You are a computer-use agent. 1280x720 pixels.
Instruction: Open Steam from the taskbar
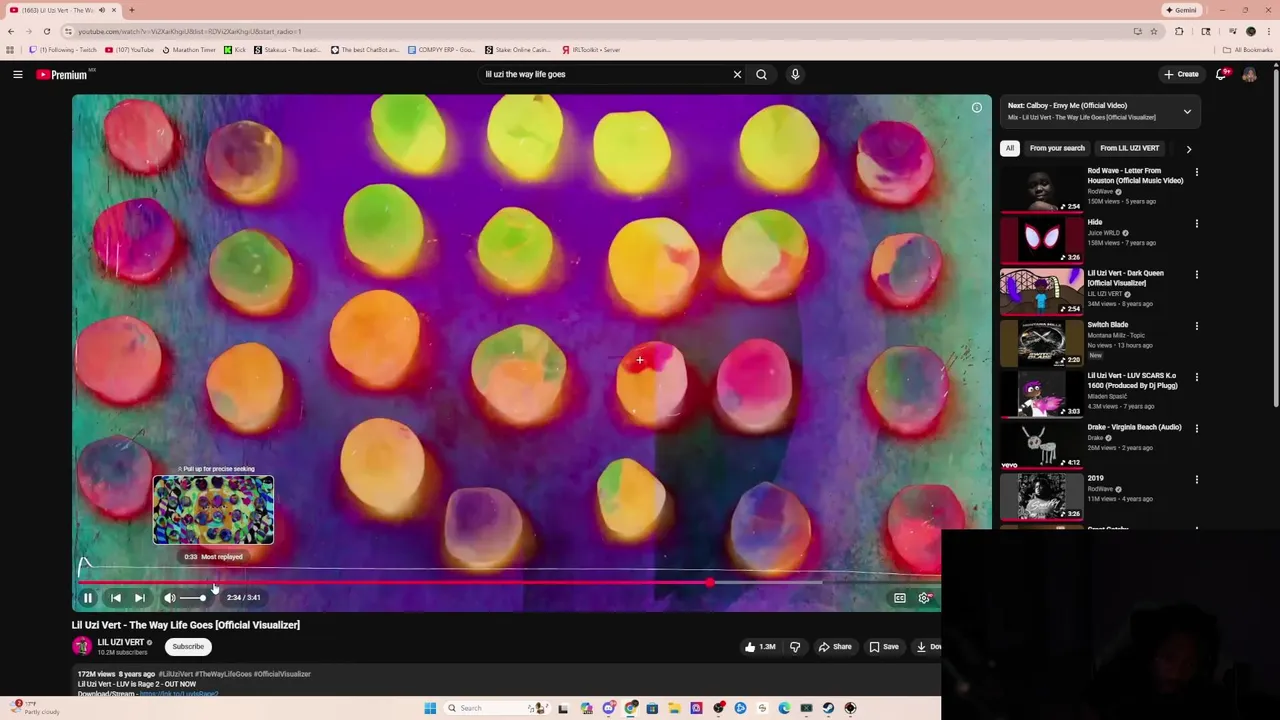pyautogui.click(x=828, y=708)
